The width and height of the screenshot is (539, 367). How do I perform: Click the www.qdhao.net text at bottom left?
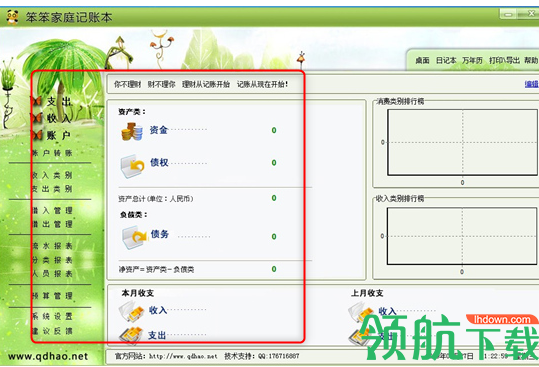pos(48,356)
